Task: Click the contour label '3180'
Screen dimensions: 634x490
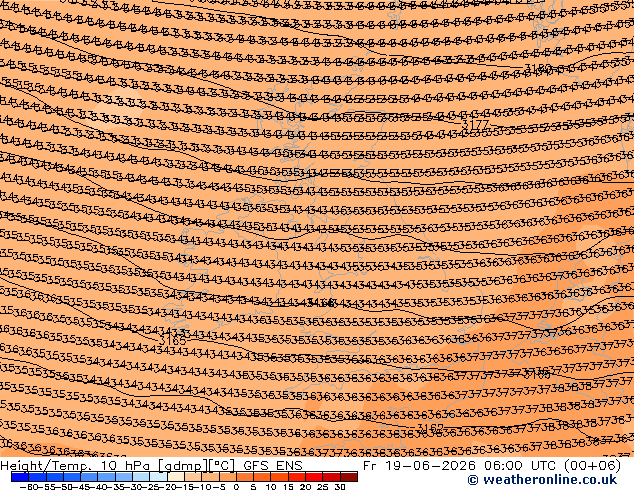Action: point(538,68)
